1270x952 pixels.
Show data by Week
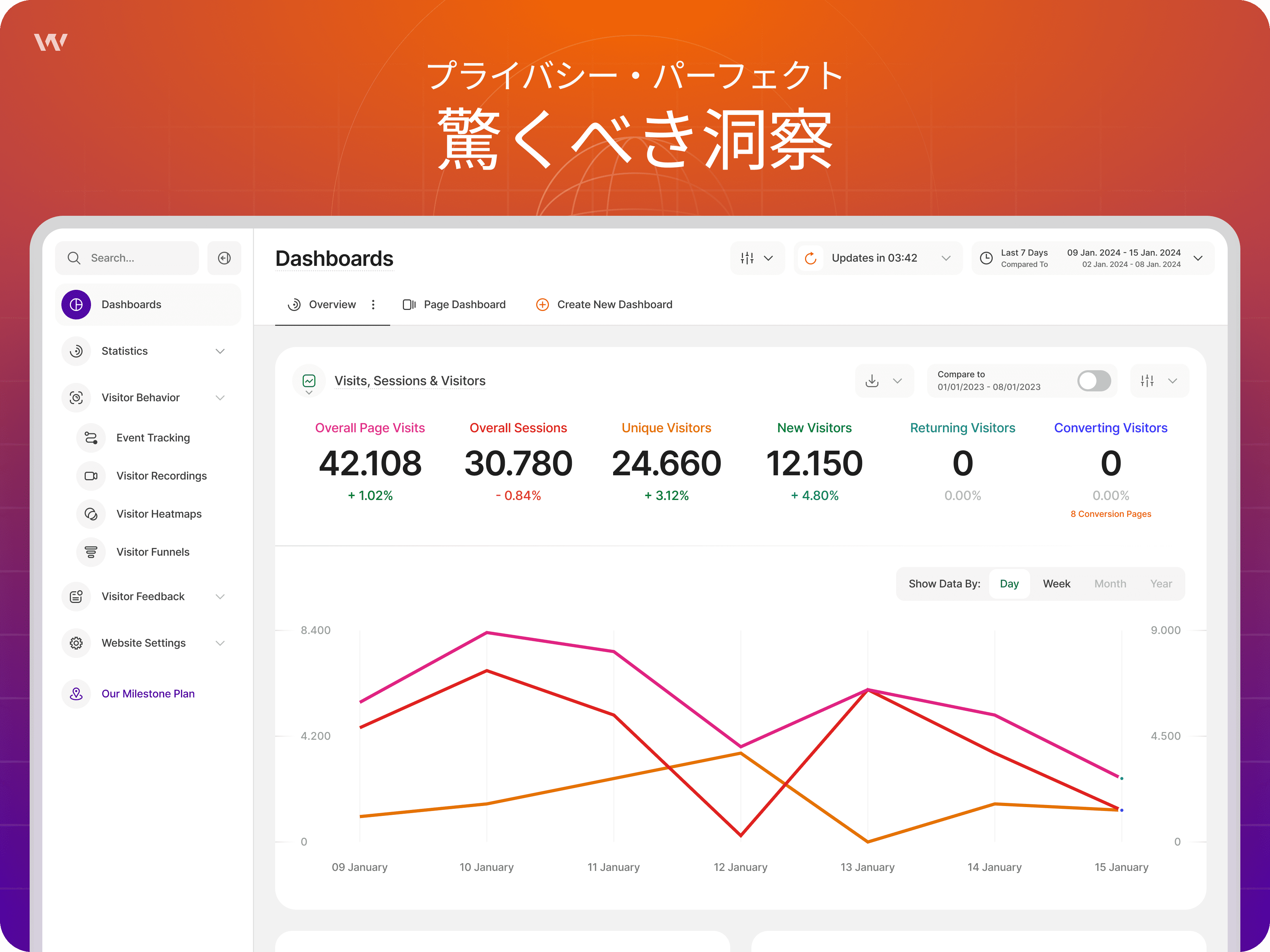[x=1057, y=584]
